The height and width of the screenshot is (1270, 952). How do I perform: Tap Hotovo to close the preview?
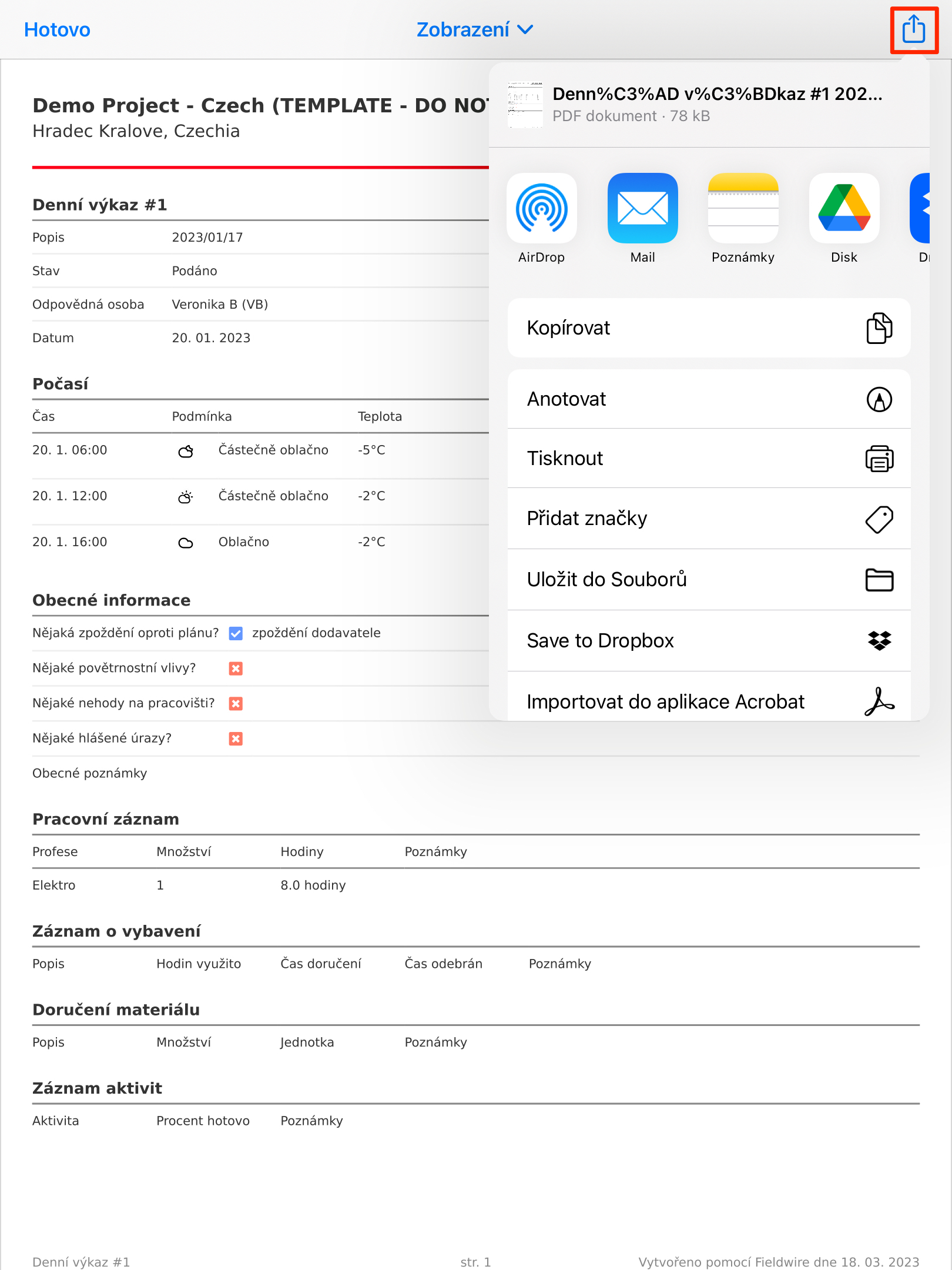click(57, 29)
